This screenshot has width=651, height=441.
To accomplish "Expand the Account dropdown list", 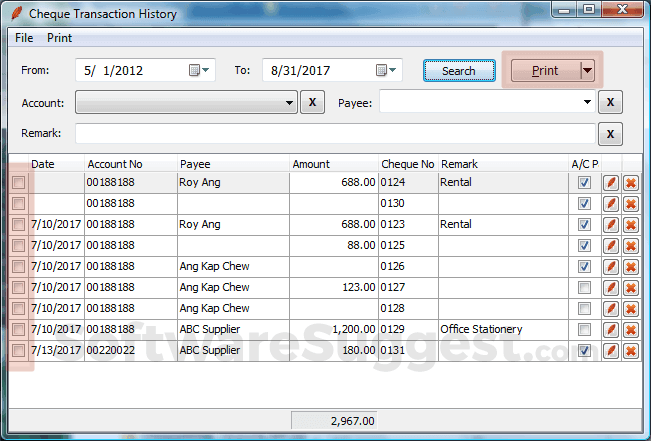I will point(289,103).
